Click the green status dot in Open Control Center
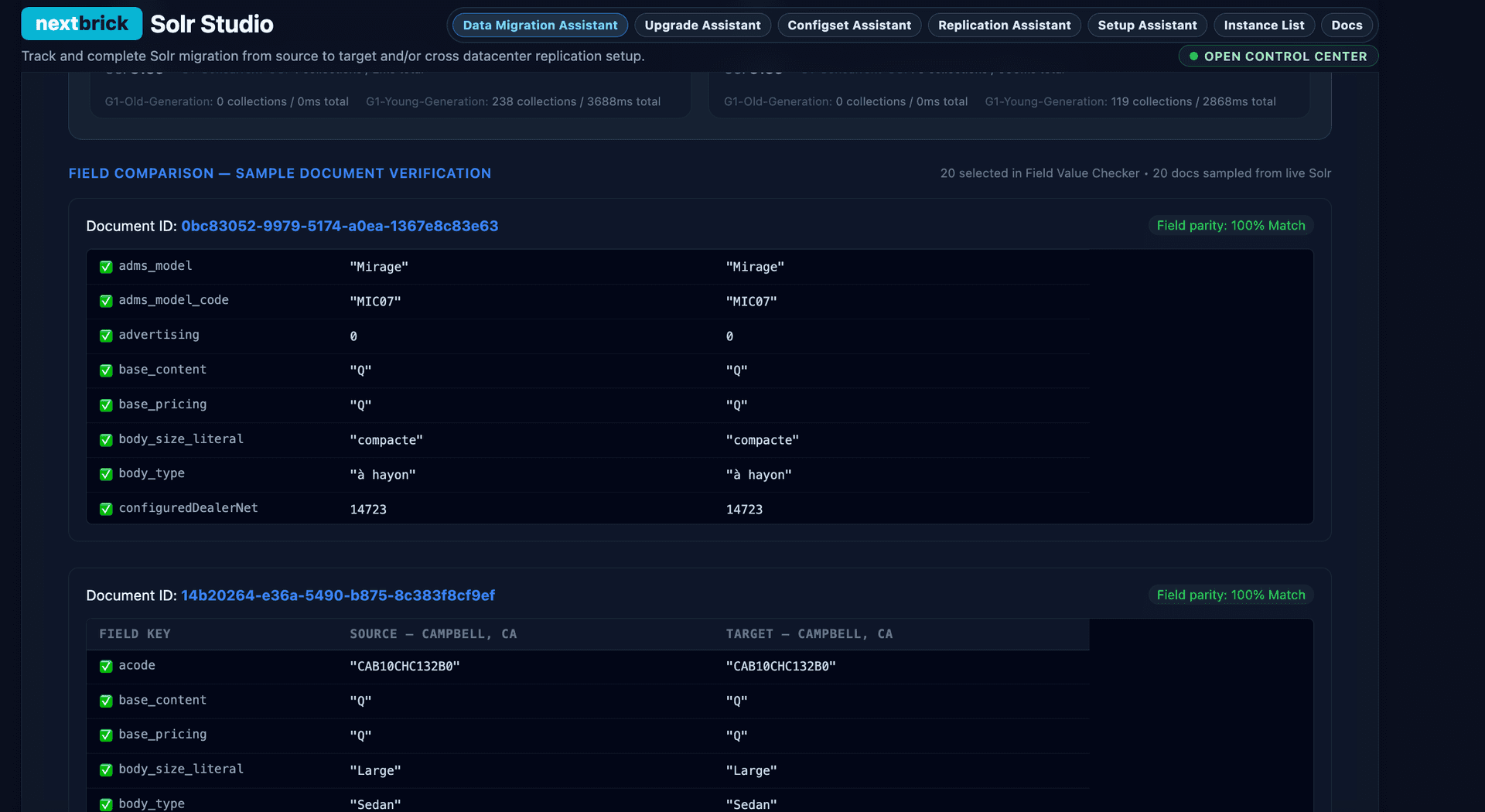Screen dimensions: 1485x812 [1193, 56]
